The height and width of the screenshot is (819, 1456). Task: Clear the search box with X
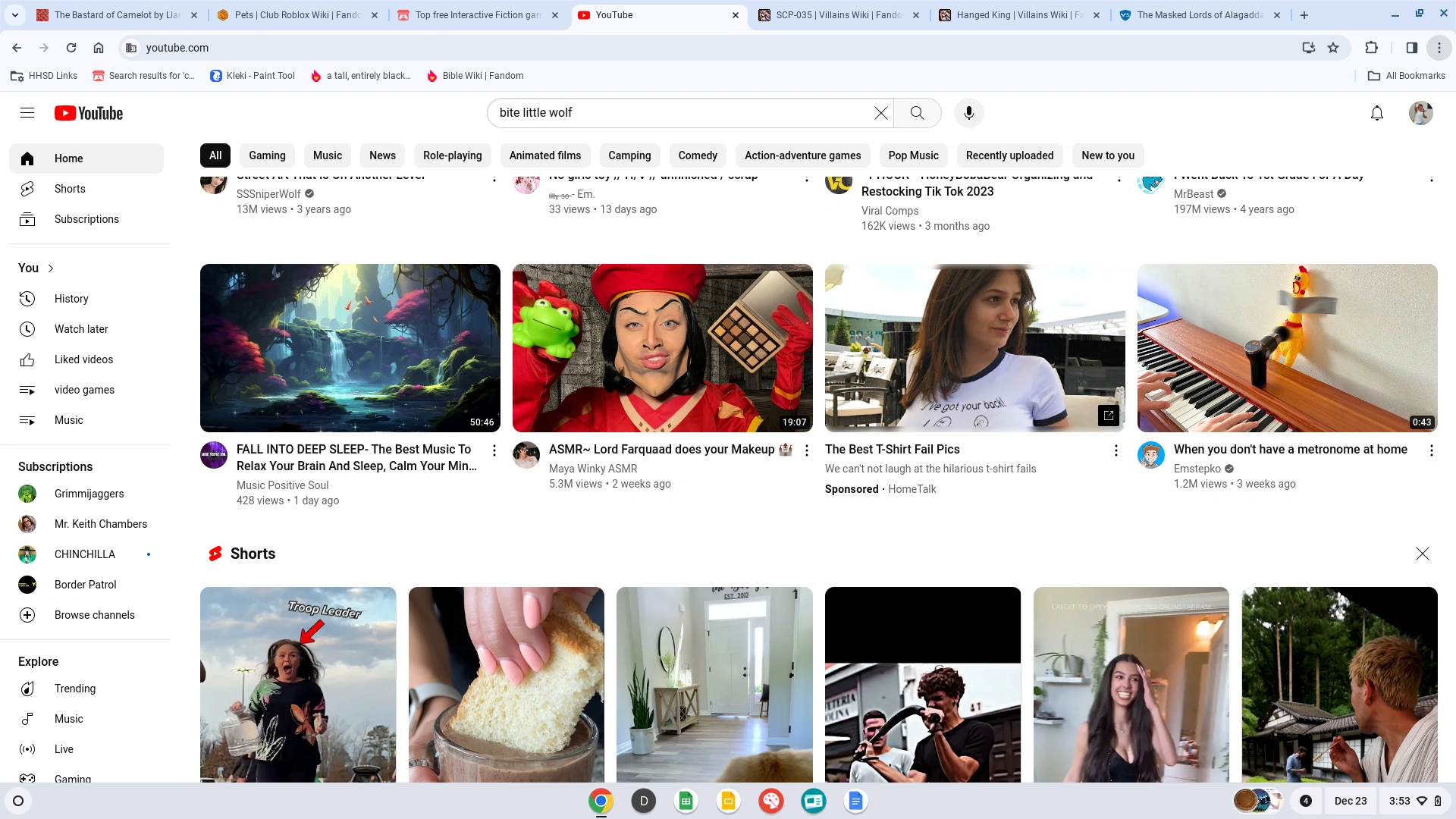tap(880, 113)
